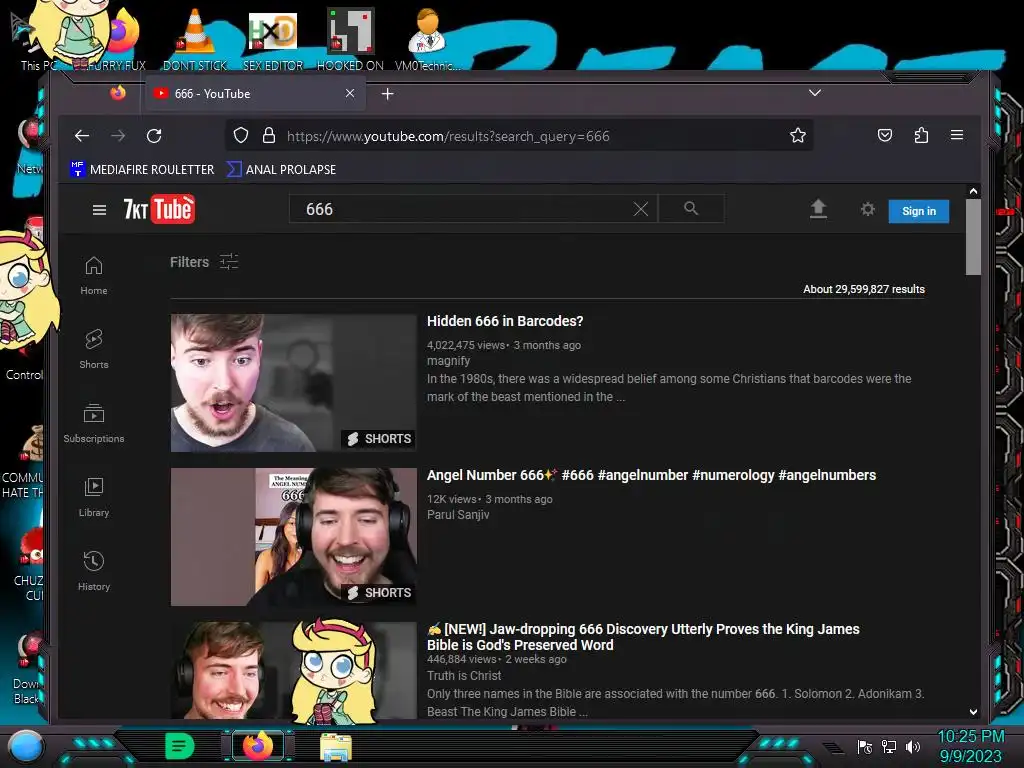
Task: Select the DONT STICK VLC desktop icon
Action: coord(195,39)
